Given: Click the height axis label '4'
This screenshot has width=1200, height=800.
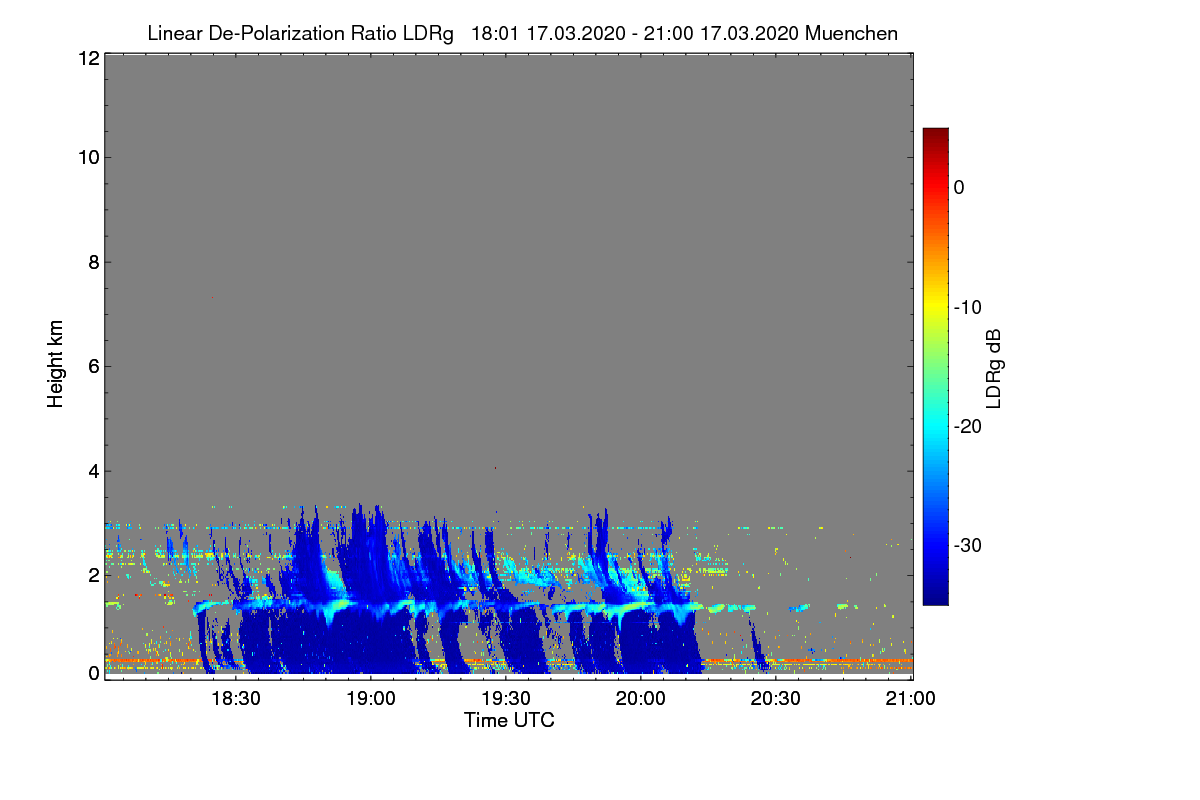Looking at the screenshot, I should (x=93, y=470).
